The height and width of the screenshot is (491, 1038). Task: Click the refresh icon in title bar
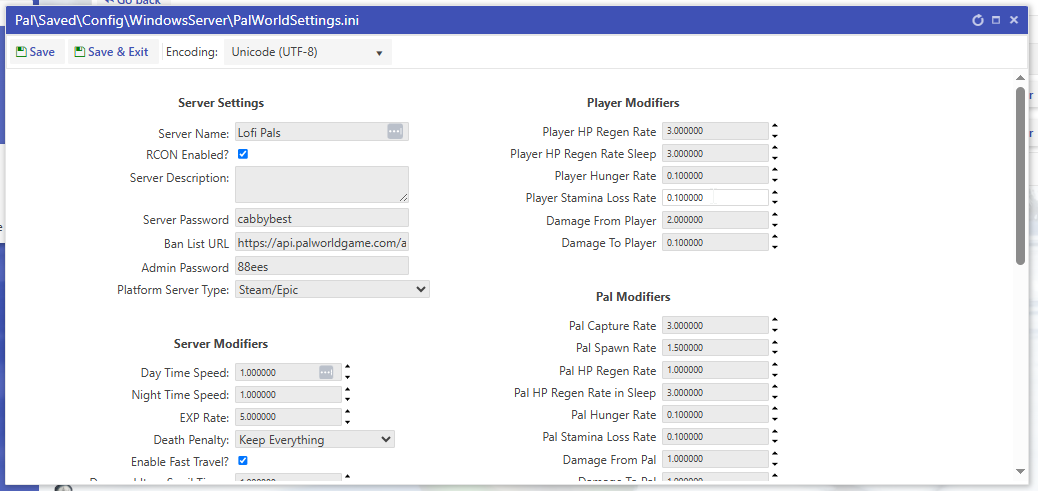(x=978, y=20)
